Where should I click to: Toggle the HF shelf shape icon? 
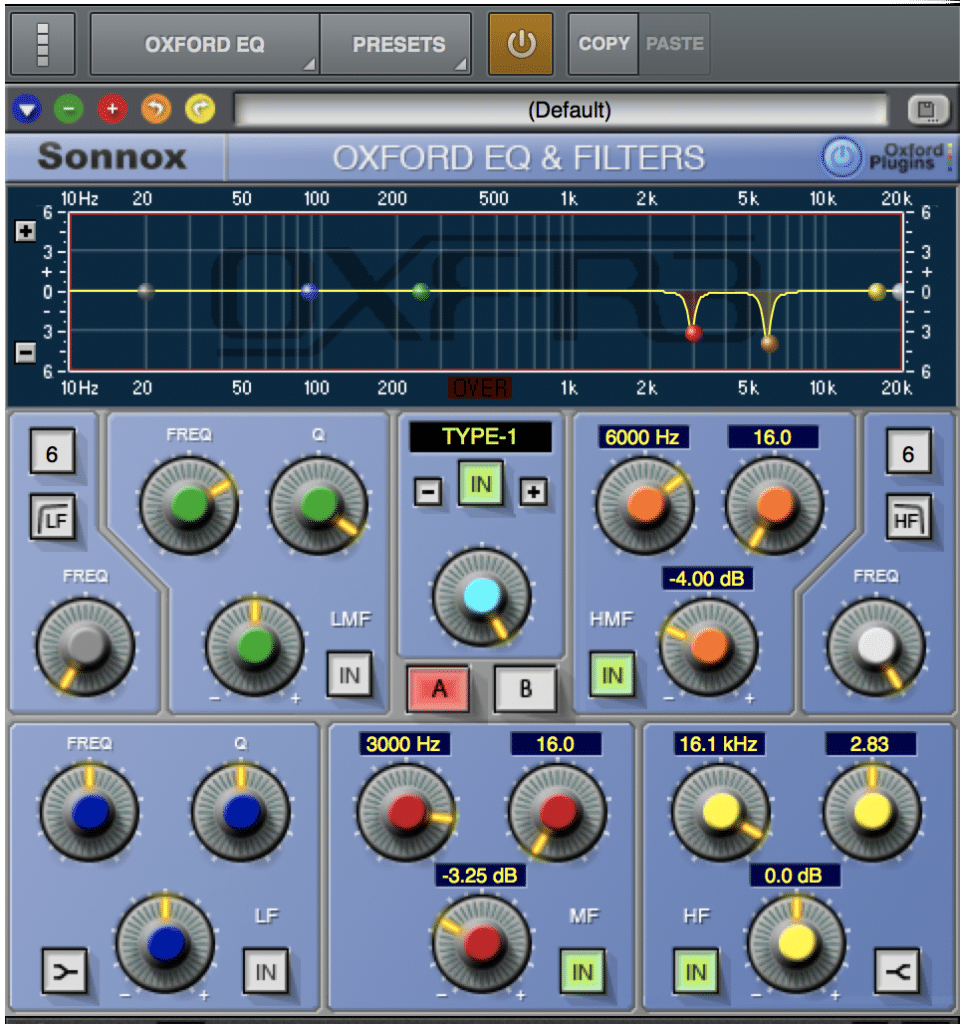[897, 971]
